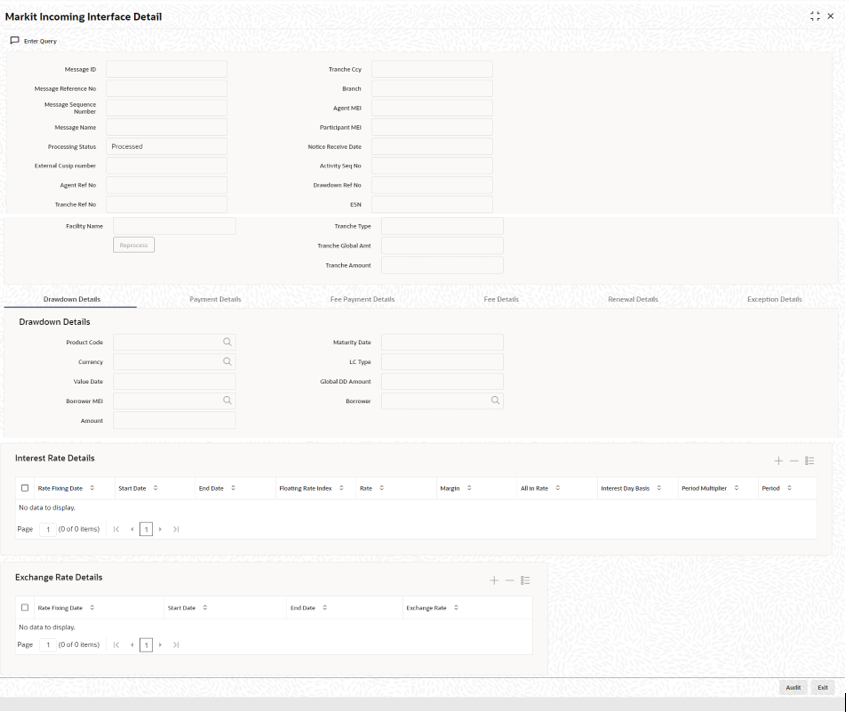Sort by Margin column
The height and width of the screenshot is (713, 849).
pyautogui.click(x=469, y=488)
